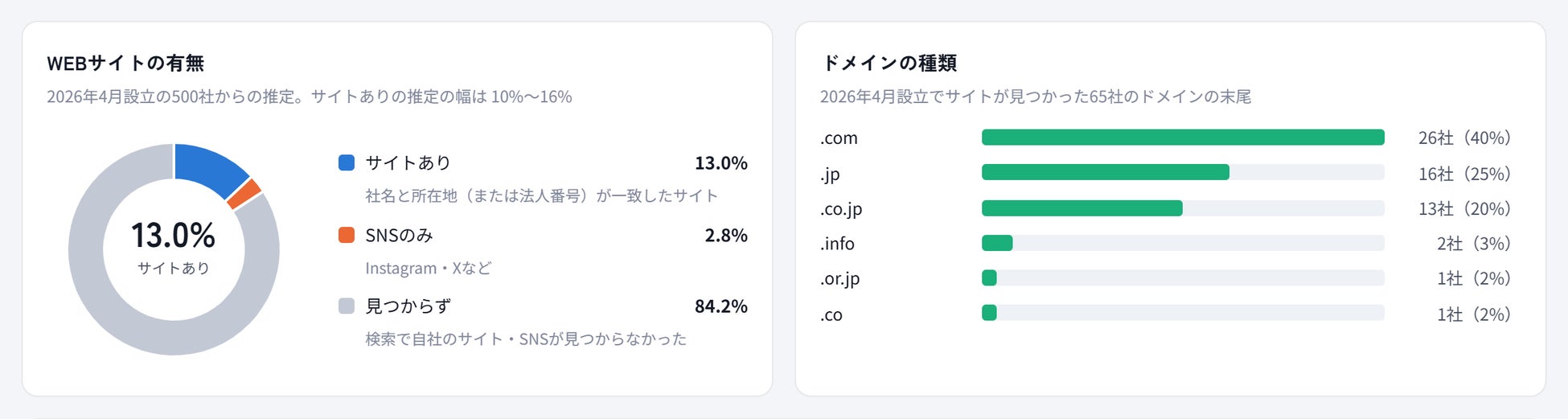Screen dimensions: 1568x419
Task: Click the 13.0% center label in donut
Action: 173,236
